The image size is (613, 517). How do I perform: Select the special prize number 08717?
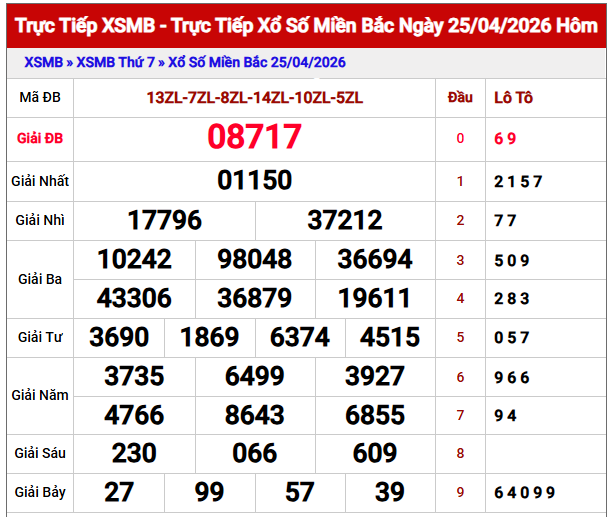pos(255,137)
